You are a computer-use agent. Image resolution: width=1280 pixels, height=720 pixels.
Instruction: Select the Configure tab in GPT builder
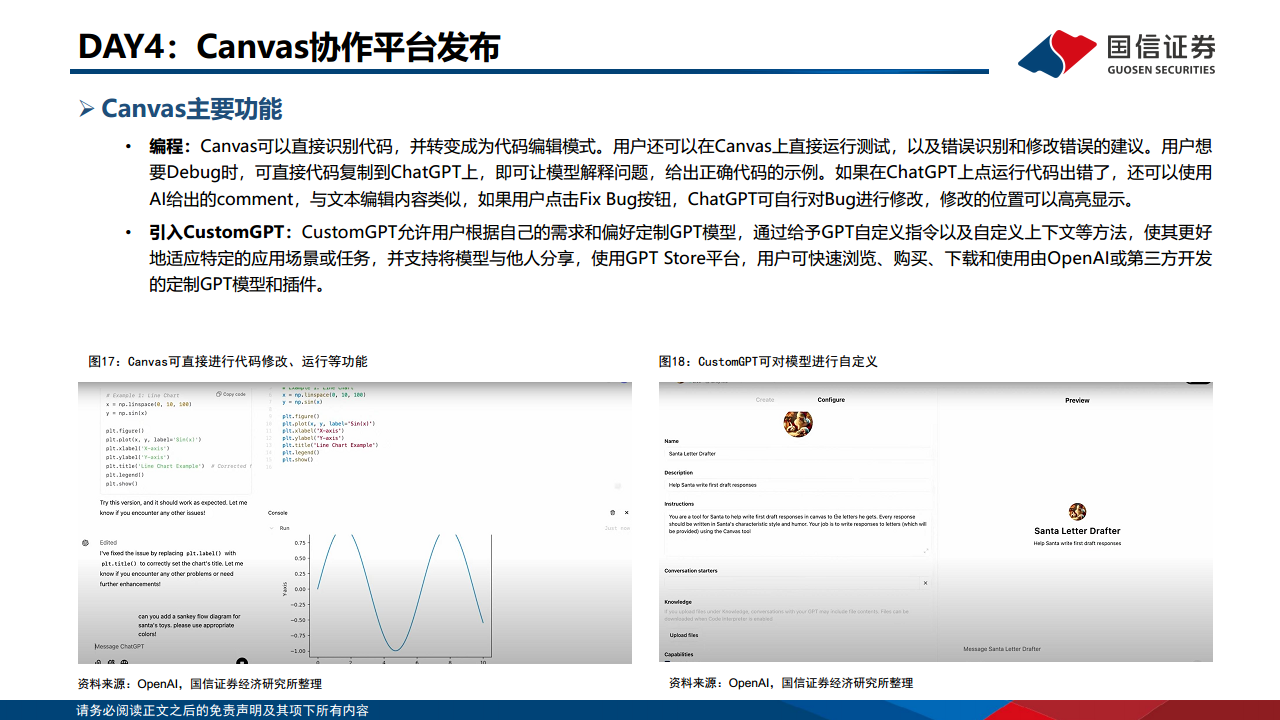pos(831,400)
